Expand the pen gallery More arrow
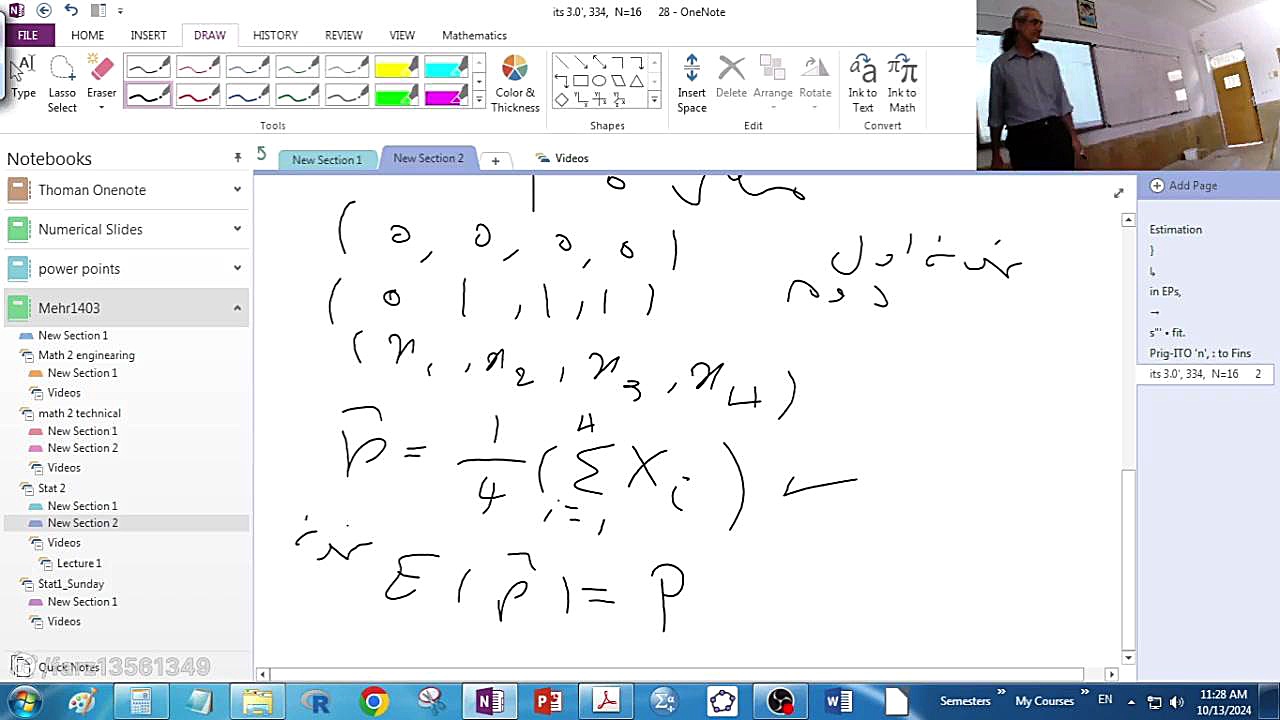This screenshot has width=1280, height=720. [479, 100]
